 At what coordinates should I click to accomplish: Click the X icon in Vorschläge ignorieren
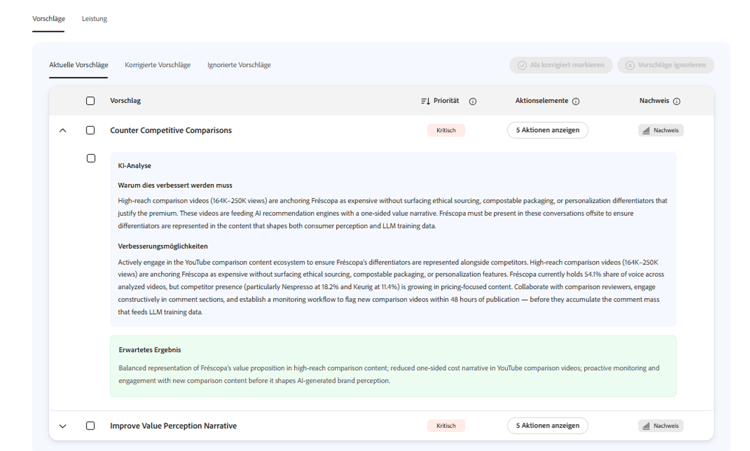[630, 65]
